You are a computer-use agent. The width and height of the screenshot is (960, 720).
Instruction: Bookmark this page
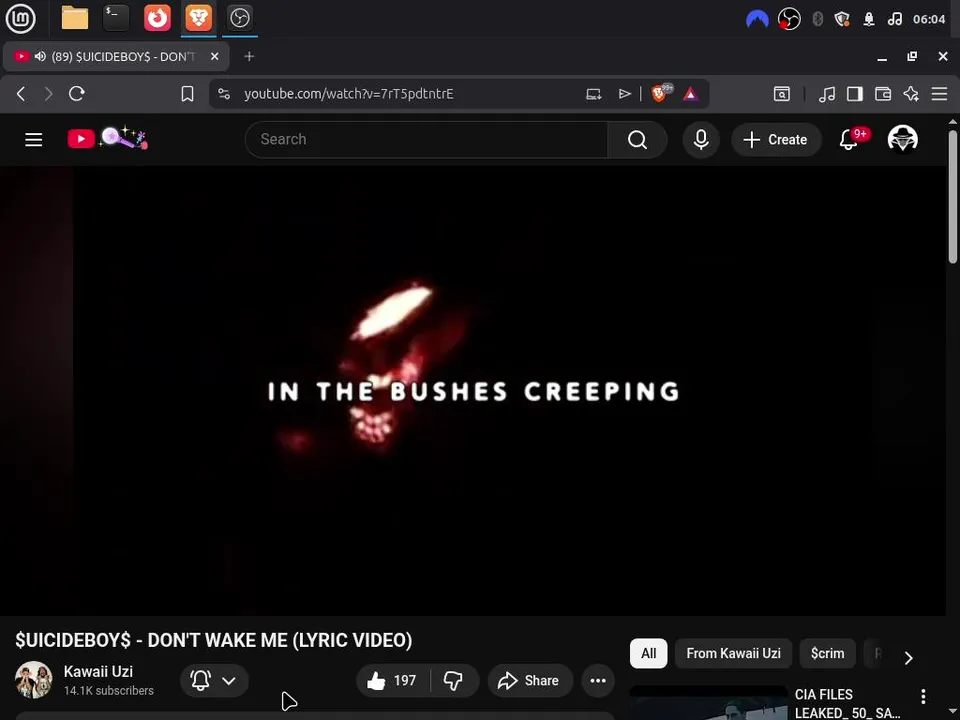point(187,94)
